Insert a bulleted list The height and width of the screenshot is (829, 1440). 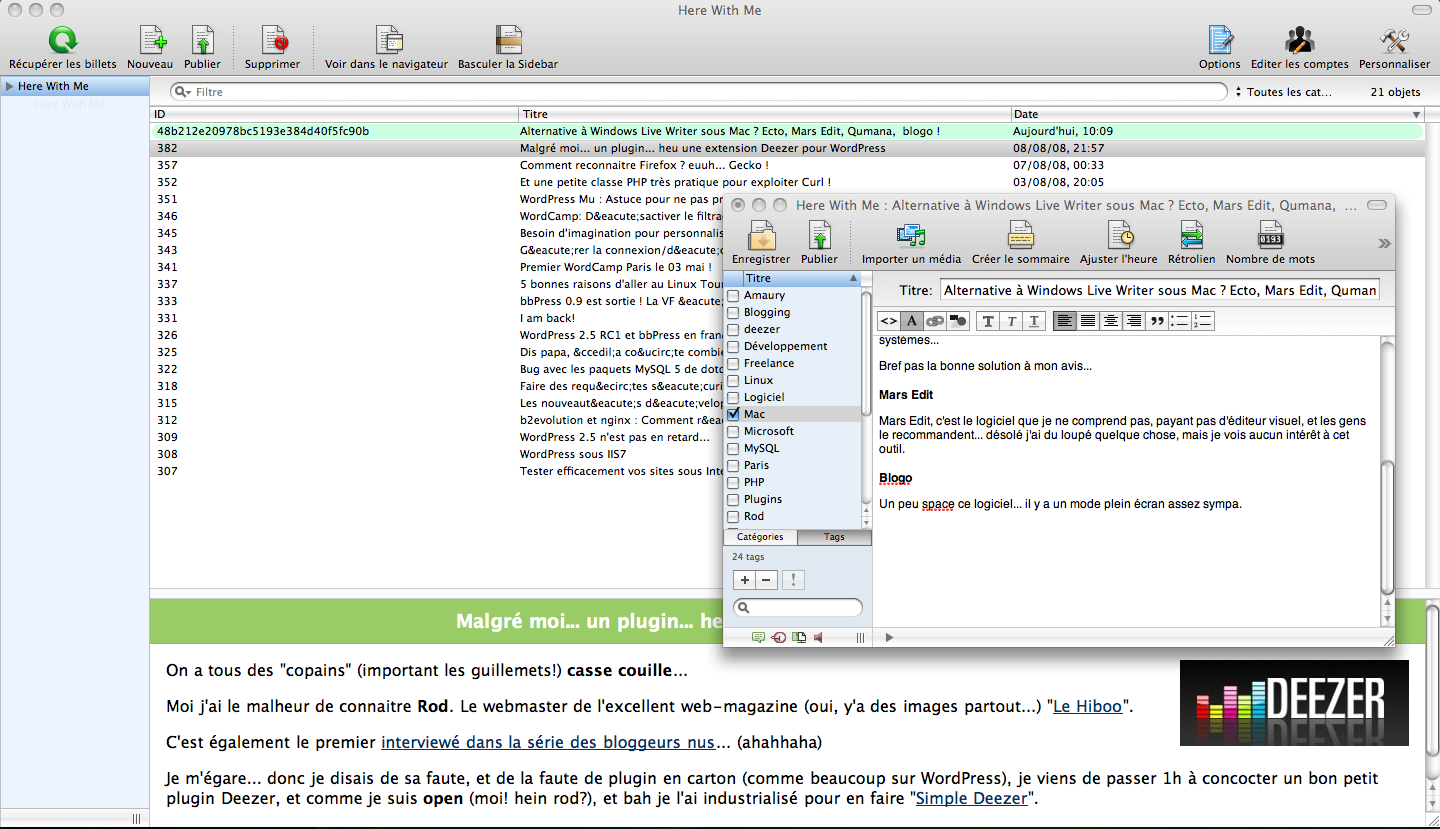pyautogui.click(x=1180, y=321)
